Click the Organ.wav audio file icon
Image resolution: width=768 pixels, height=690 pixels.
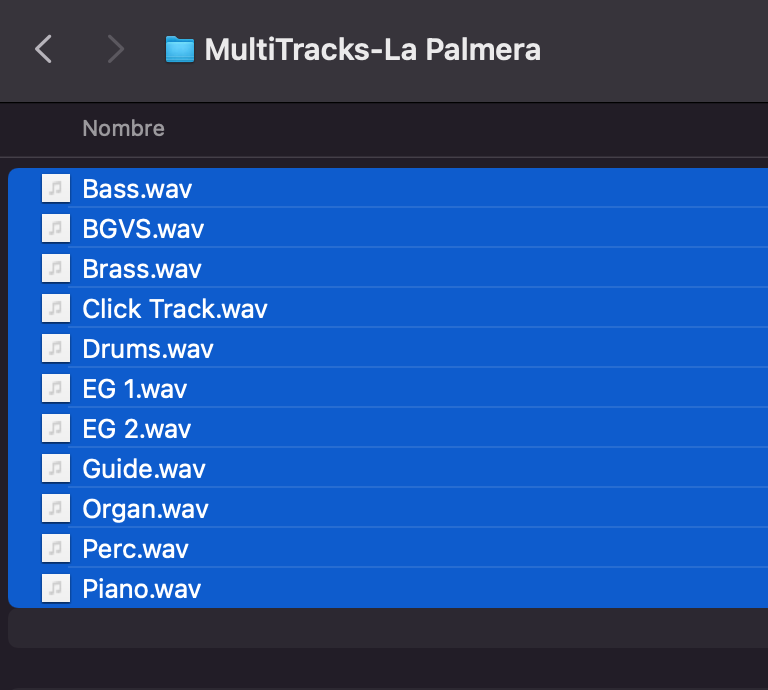[x=56, y=508]
